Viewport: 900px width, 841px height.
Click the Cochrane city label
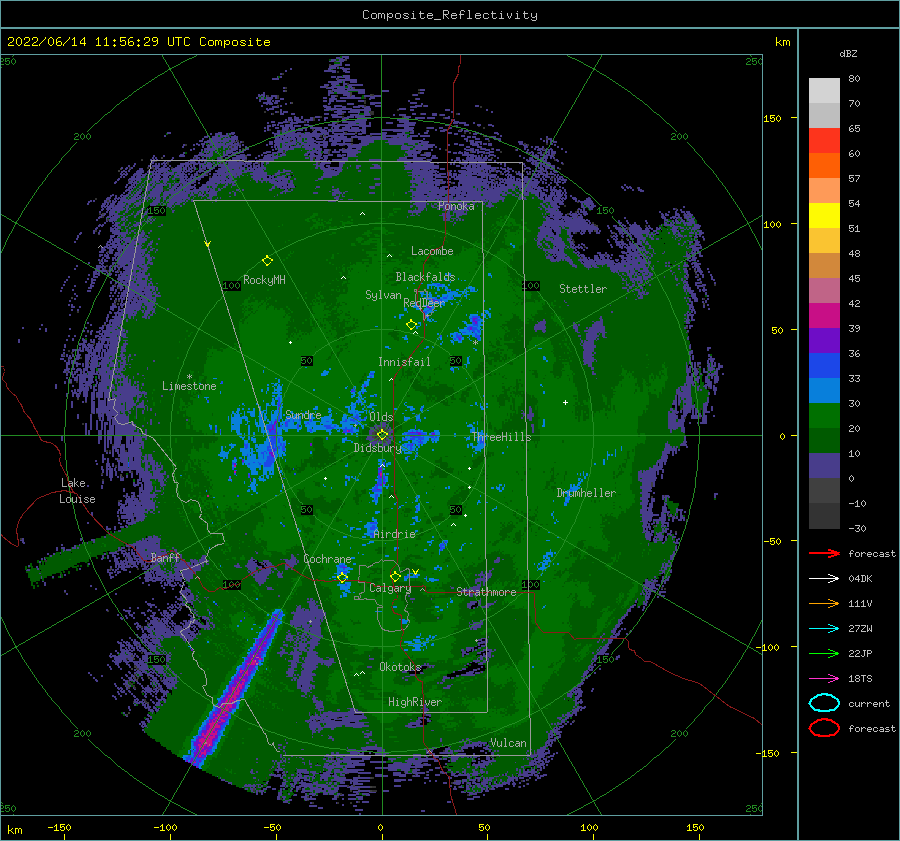coord(327,559)
